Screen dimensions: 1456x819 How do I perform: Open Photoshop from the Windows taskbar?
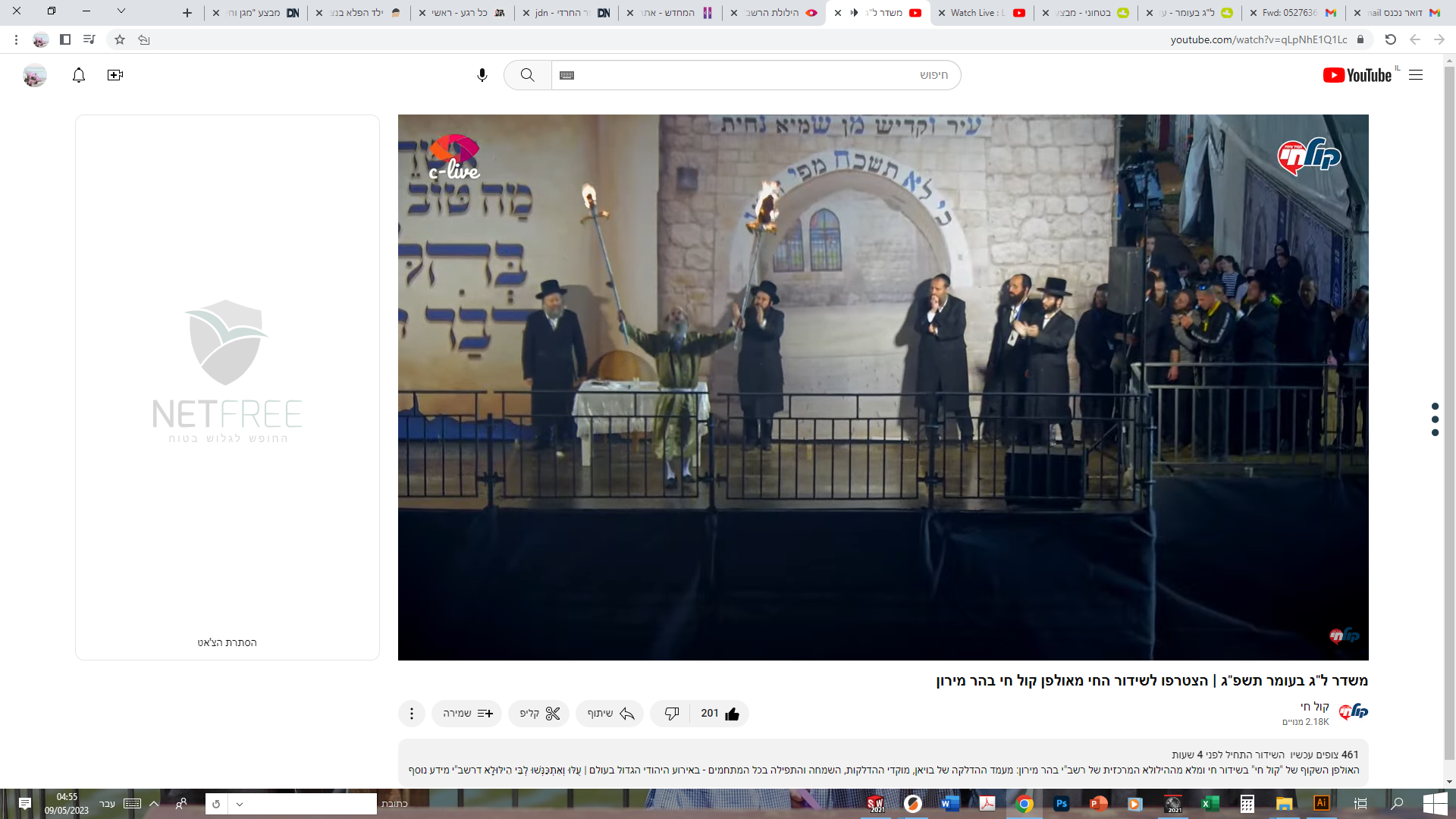pos(1061,804)
